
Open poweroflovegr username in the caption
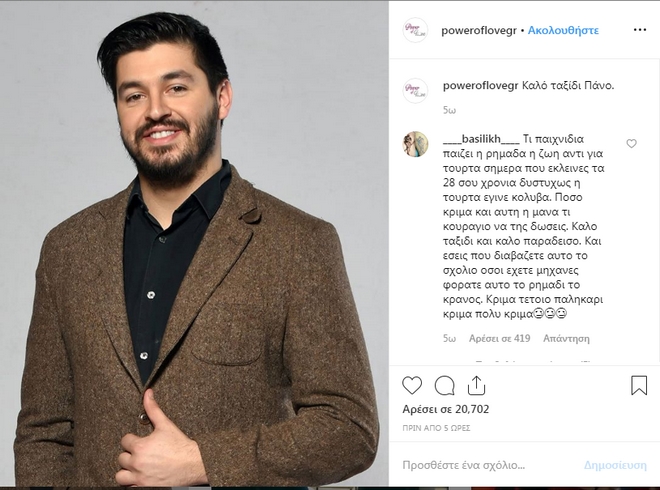(x=480, y=86)
